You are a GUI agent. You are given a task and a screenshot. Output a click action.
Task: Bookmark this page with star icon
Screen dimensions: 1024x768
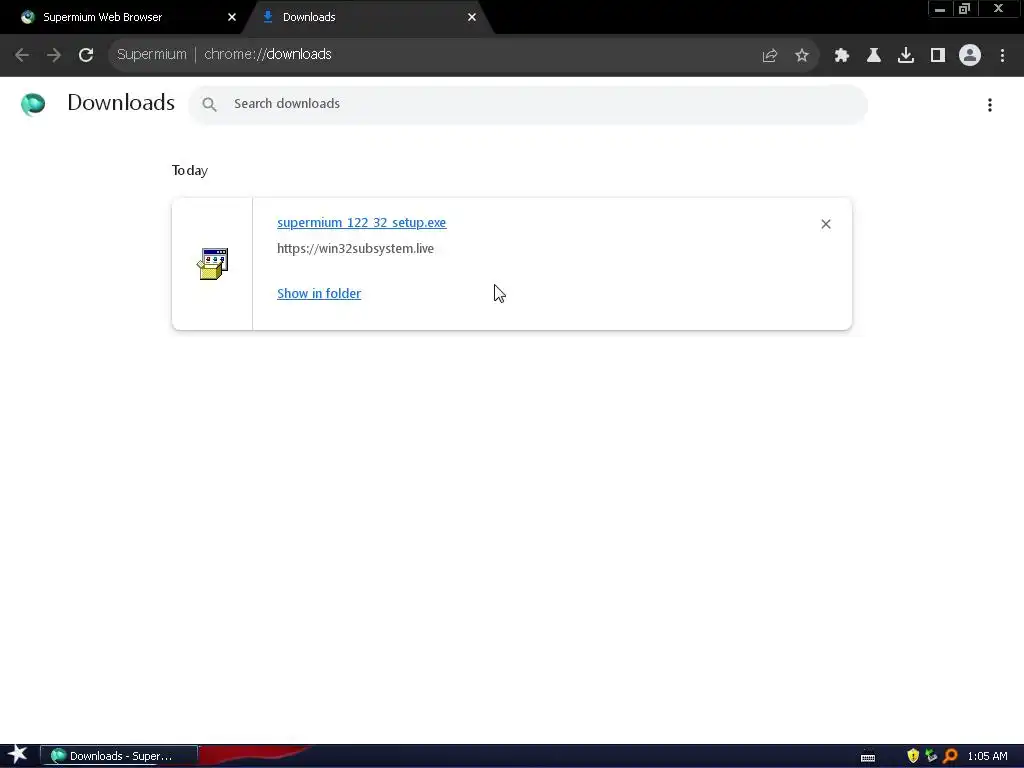(x=802, y=56)
